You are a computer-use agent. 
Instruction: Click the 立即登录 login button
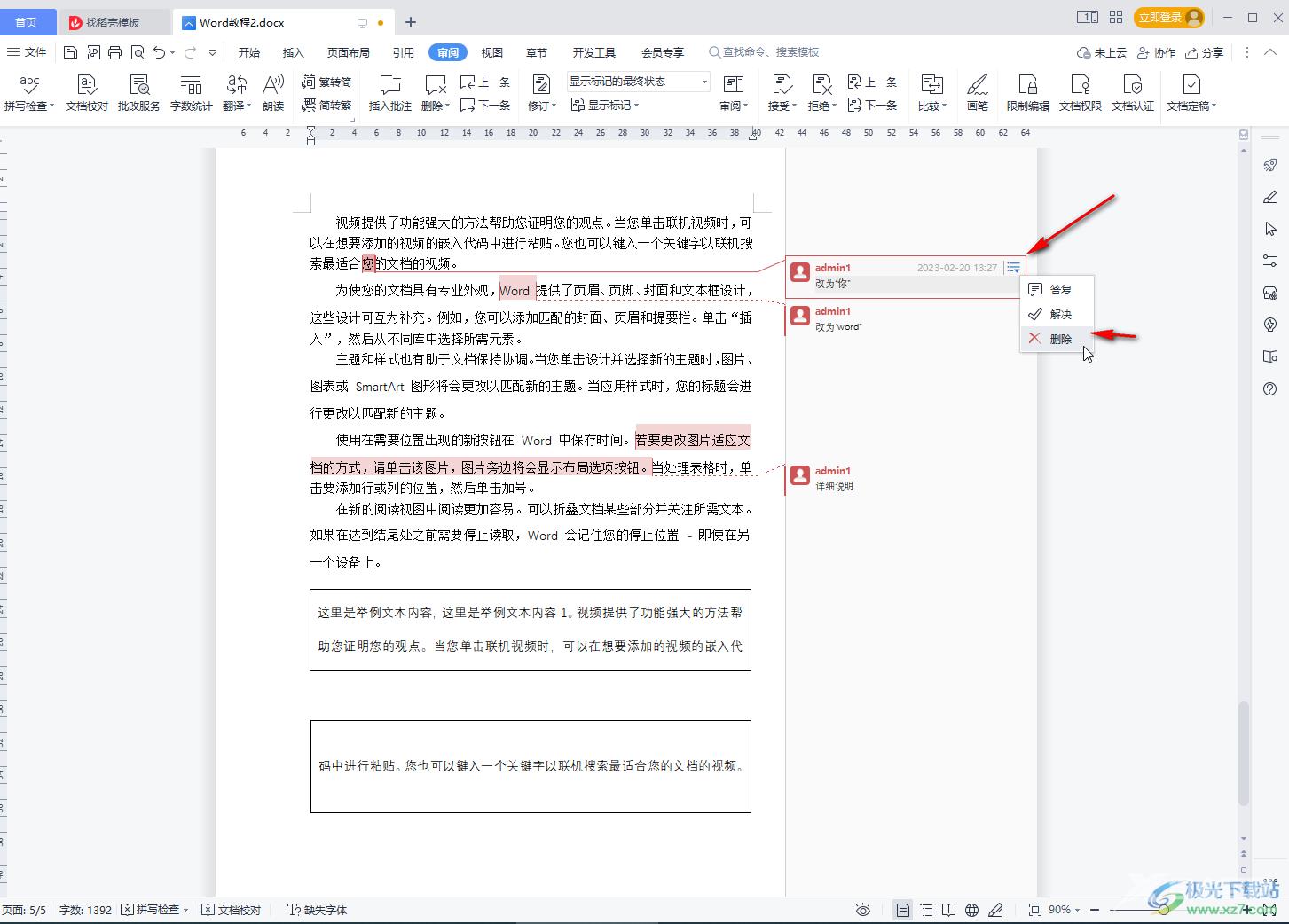(1169, 18)
